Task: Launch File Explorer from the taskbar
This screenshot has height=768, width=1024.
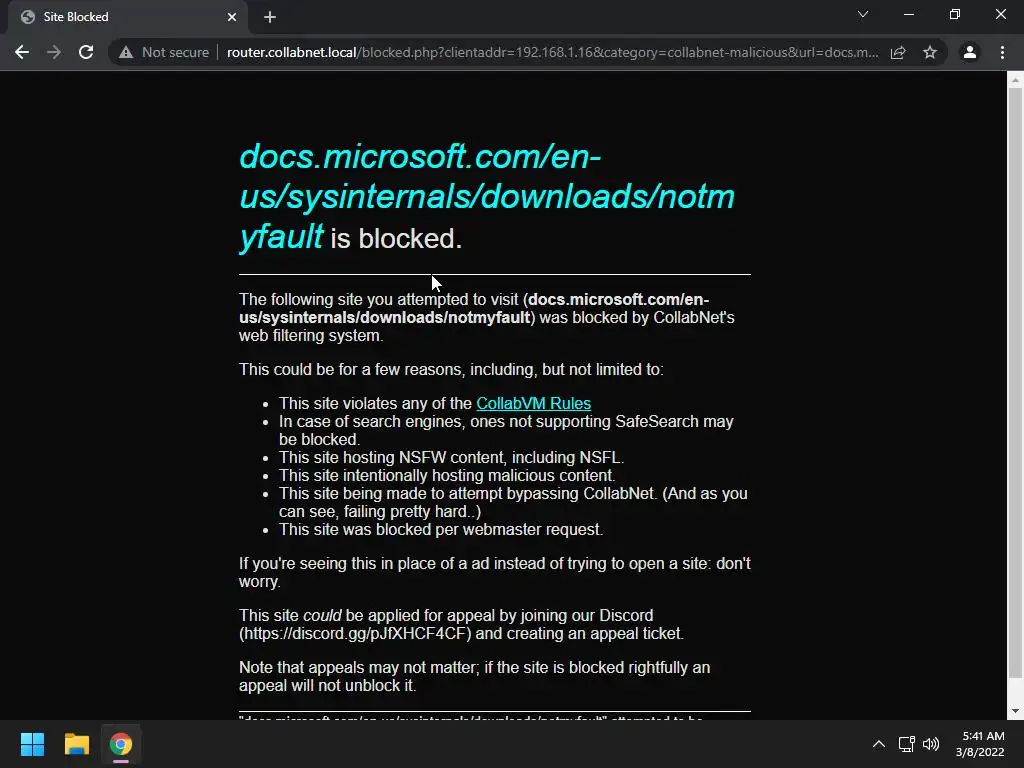Action: point(76,744)
